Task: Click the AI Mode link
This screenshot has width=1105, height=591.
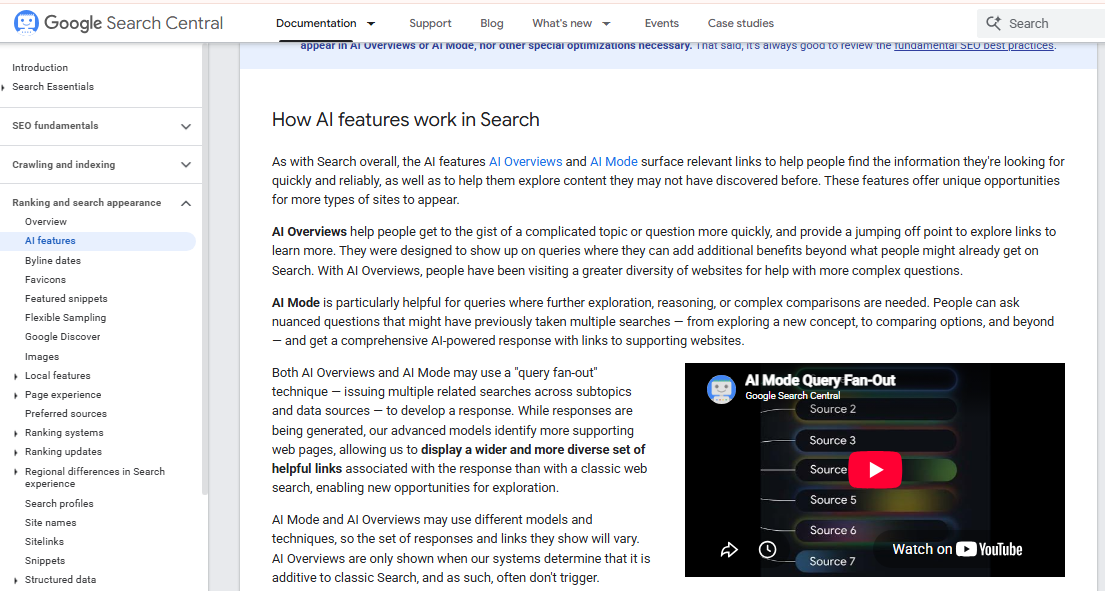Action: tap(614, 161)
